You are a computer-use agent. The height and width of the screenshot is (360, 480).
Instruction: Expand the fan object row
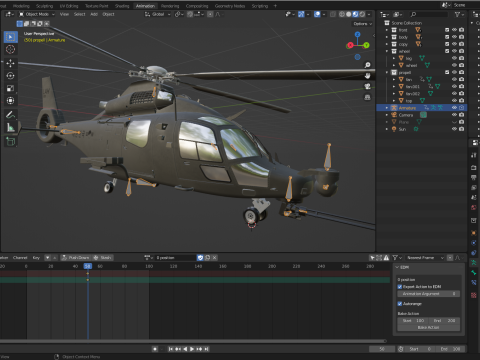pyautogui.click(x=394, y=79)
